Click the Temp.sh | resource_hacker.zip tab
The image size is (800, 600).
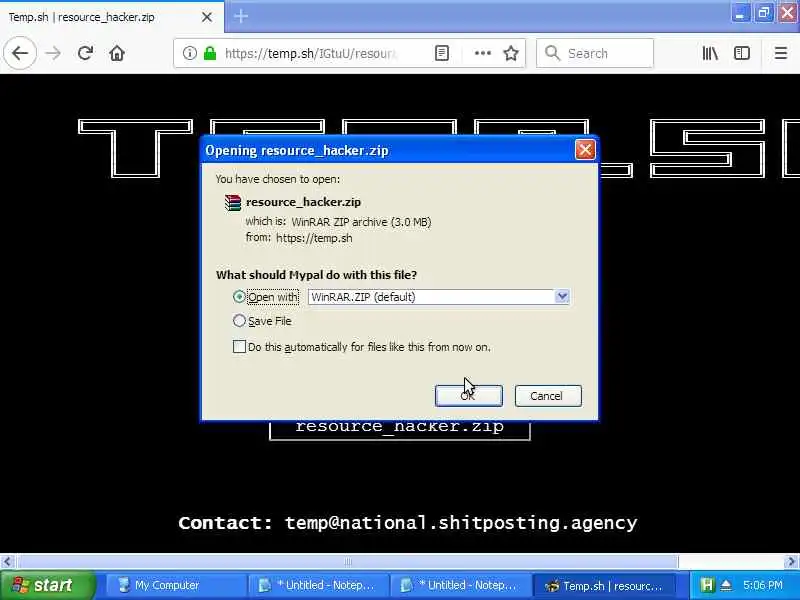(x=111, y=17)
